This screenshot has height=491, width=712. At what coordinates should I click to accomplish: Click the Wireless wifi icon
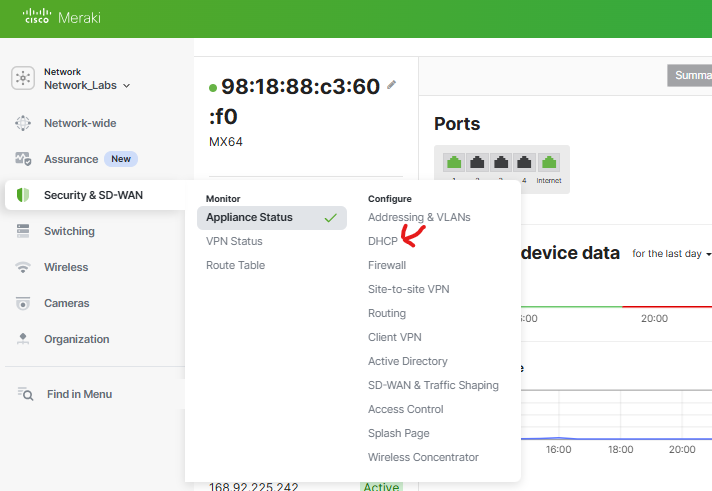coord(23,267)
